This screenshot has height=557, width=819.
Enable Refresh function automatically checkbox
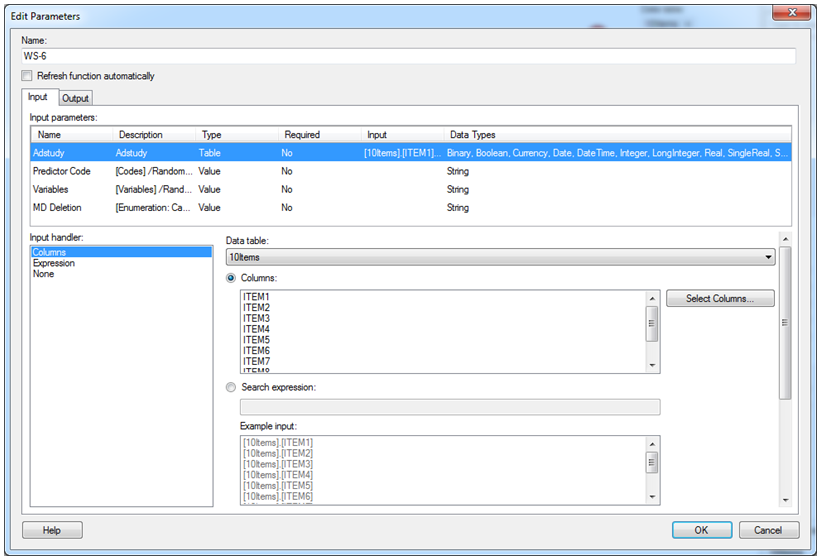27,76
